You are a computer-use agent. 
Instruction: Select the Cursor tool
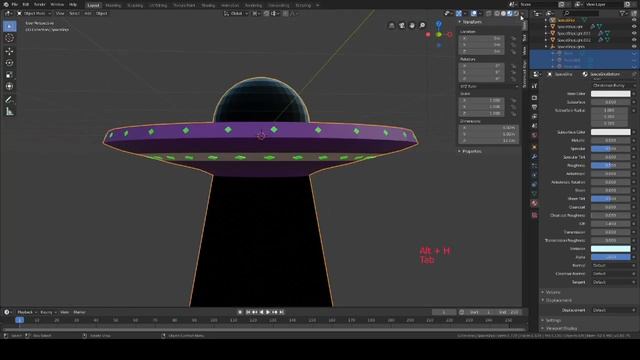tap(9, 38)
